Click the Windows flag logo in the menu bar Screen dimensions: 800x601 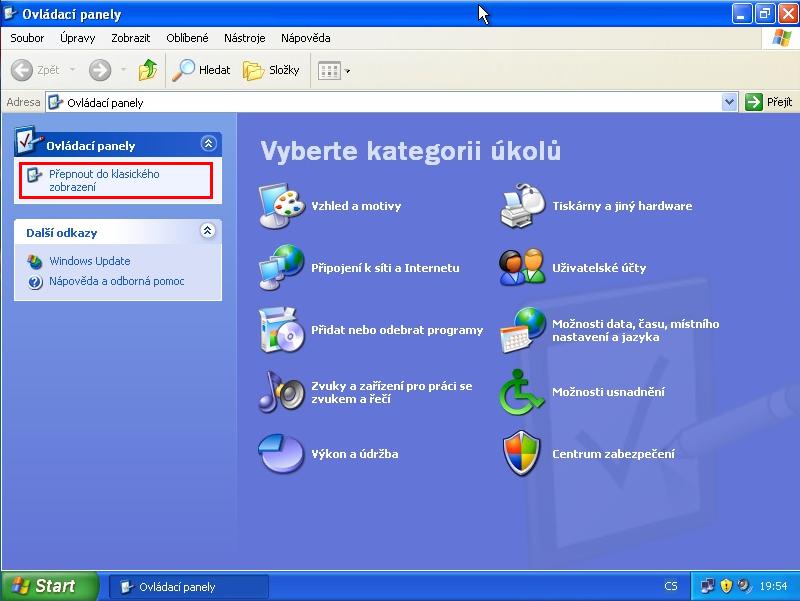(x=781, y=38)
